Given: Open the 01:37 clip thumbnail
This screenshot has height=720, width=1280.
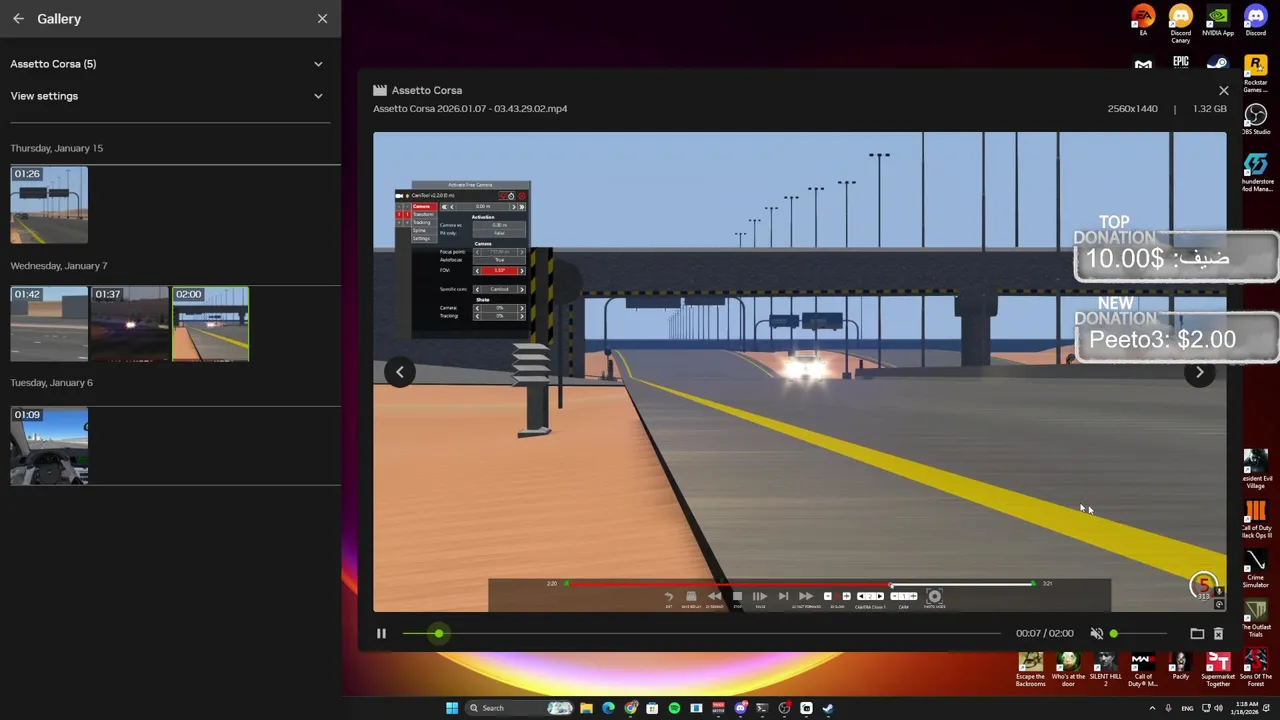Looking at the screenshot, I should [130, 324].
